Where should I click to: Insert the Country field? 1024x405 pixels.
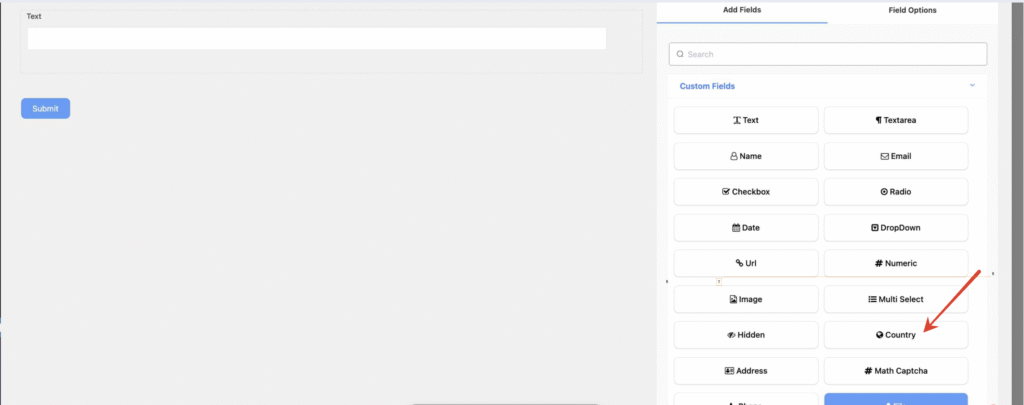pos(896,335)
